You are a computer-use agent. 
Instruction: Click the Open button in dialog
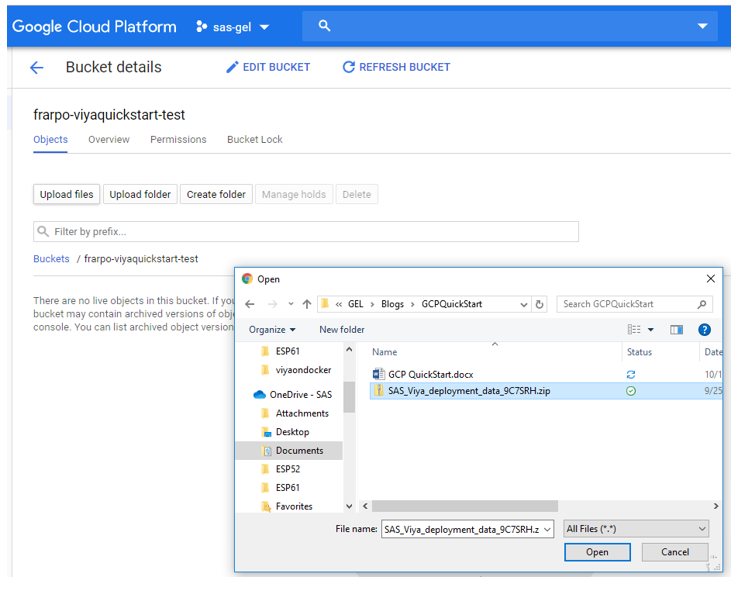point(597,551)
